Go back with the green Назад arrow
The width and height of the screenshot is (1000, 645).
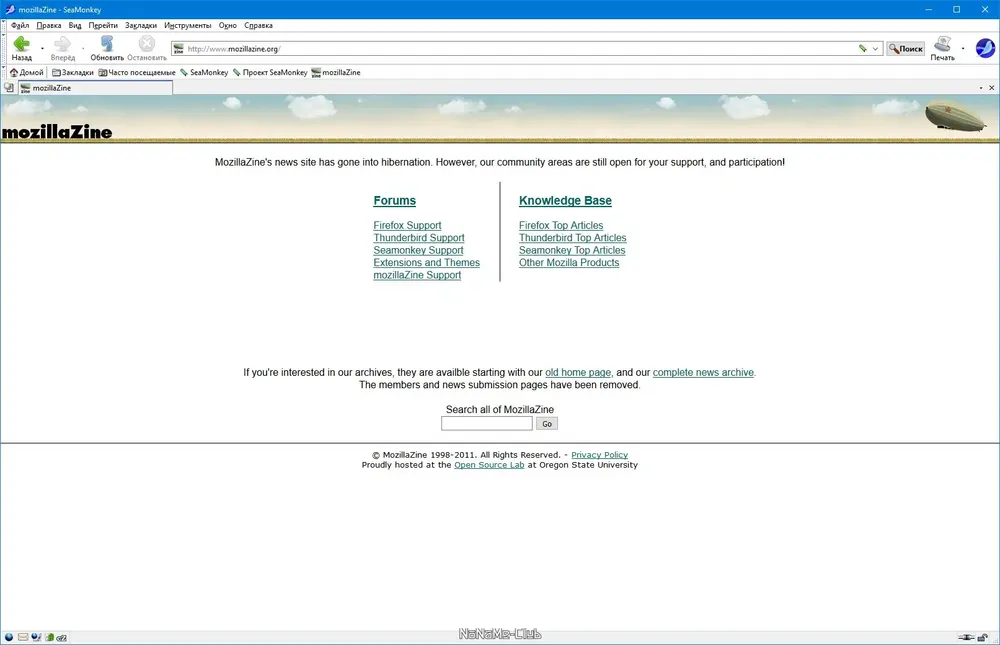(x=21, y=48)
